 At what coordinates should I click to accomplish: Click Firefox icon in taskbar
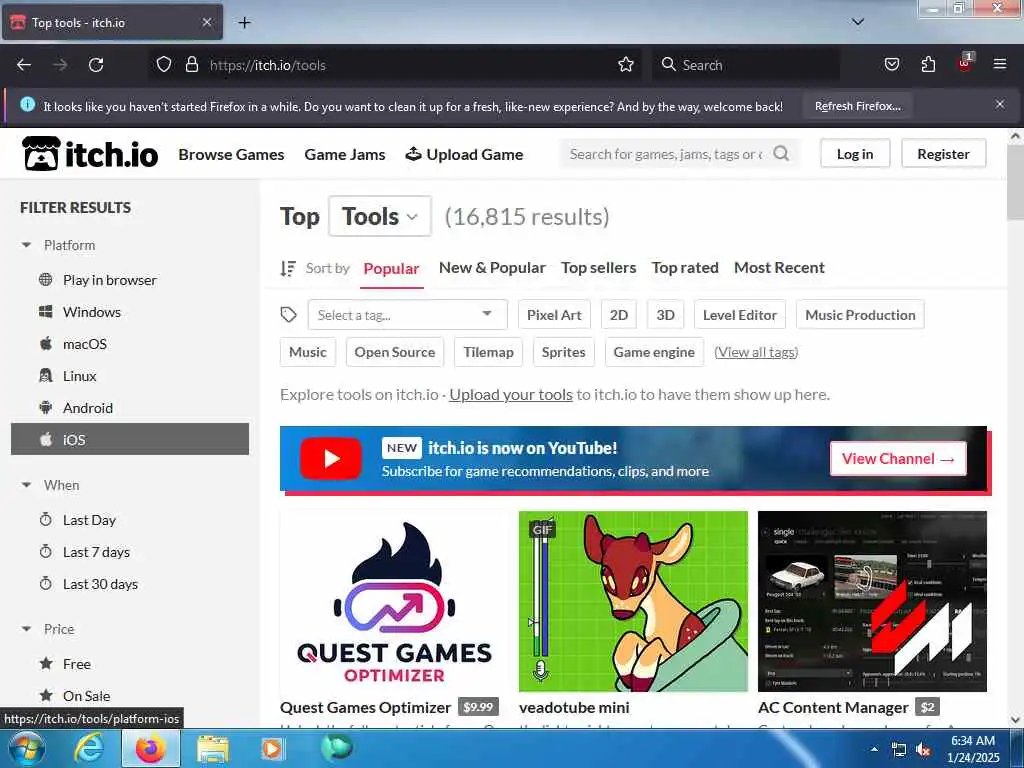150,748
